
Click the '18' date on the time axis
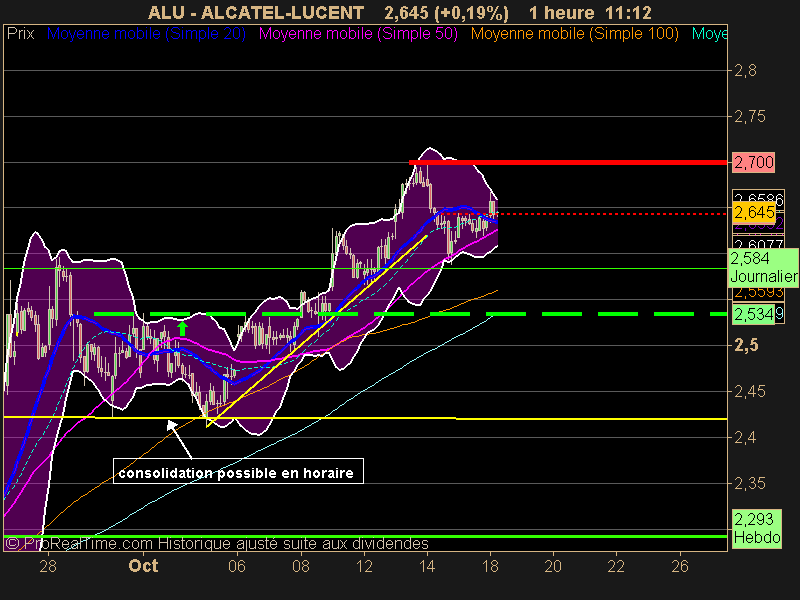(x=490, y=566)
